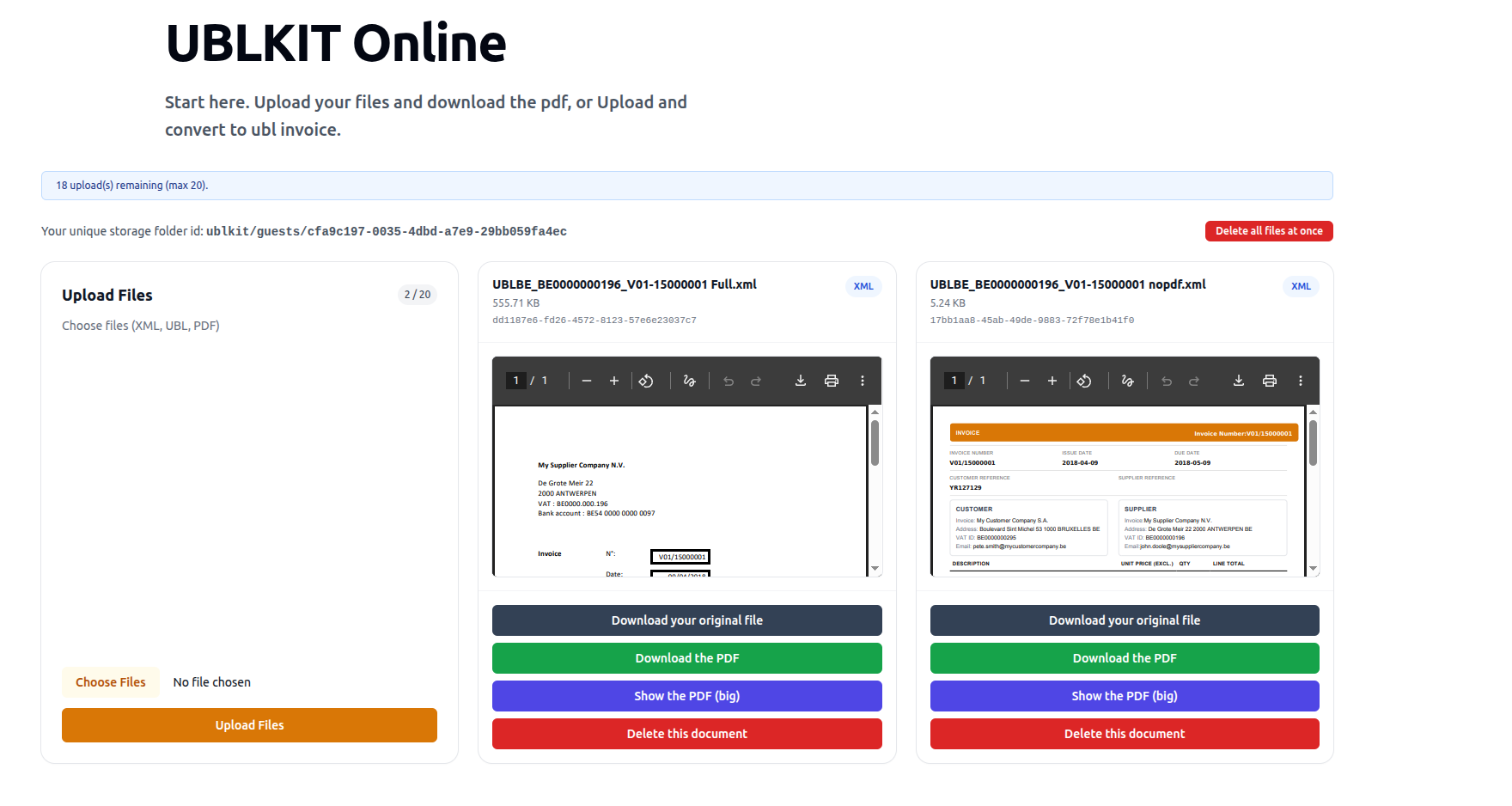This screenshot has height=806, width=1512.
Task: Click the print icon in nopdf.xml viewer toolbar
Action: (x=1270, y=380)
